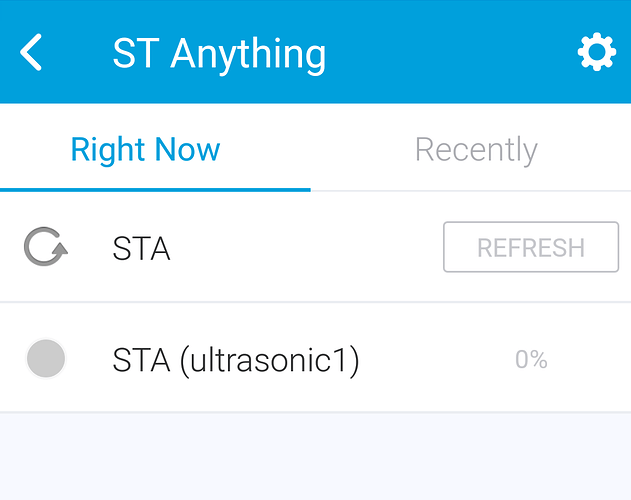Tap the blue header space left of back arrow
Viewport: 631px width, 500px height.
click(x=8, y=52)
